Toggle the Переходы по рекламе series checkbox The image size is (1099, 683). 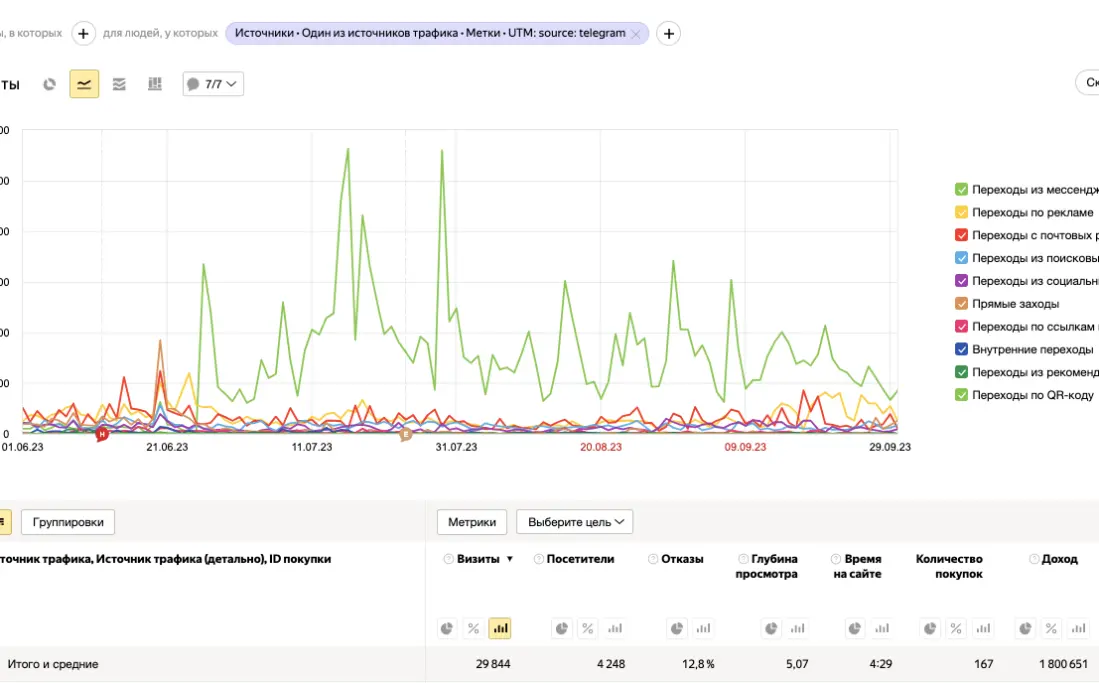click(x=961, y=212)
